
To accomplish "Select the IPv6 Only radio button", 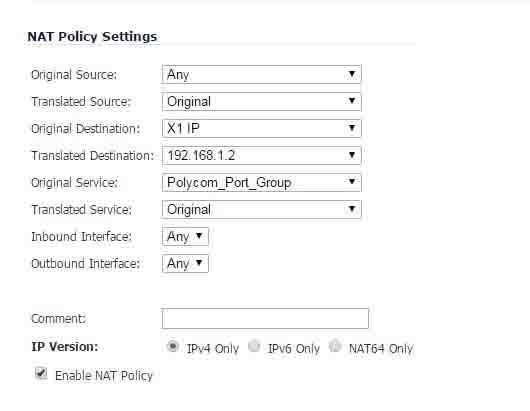I will 254,346.
